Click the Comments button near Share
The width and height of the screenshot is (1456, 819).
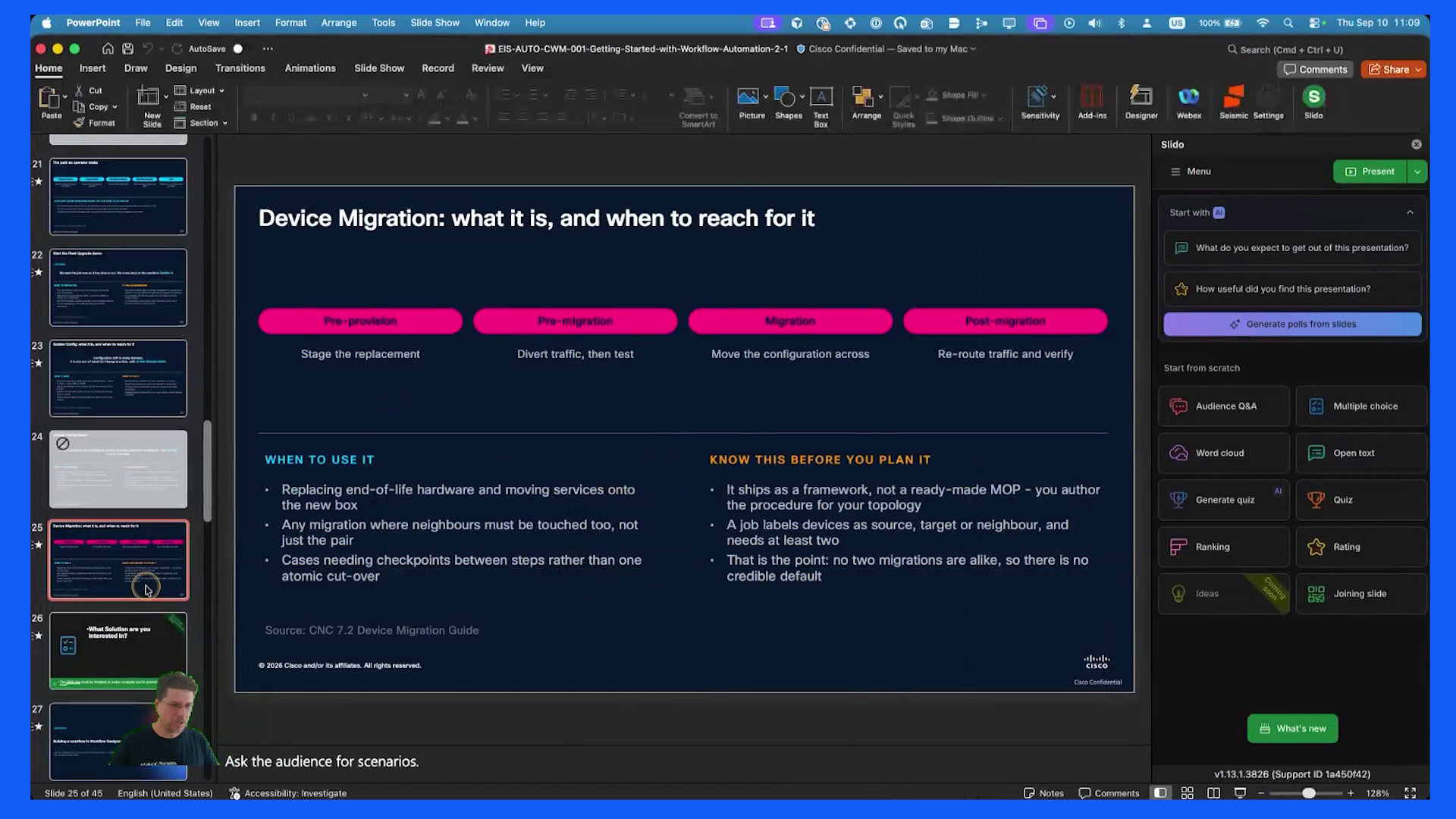(x=1315, y=70)
